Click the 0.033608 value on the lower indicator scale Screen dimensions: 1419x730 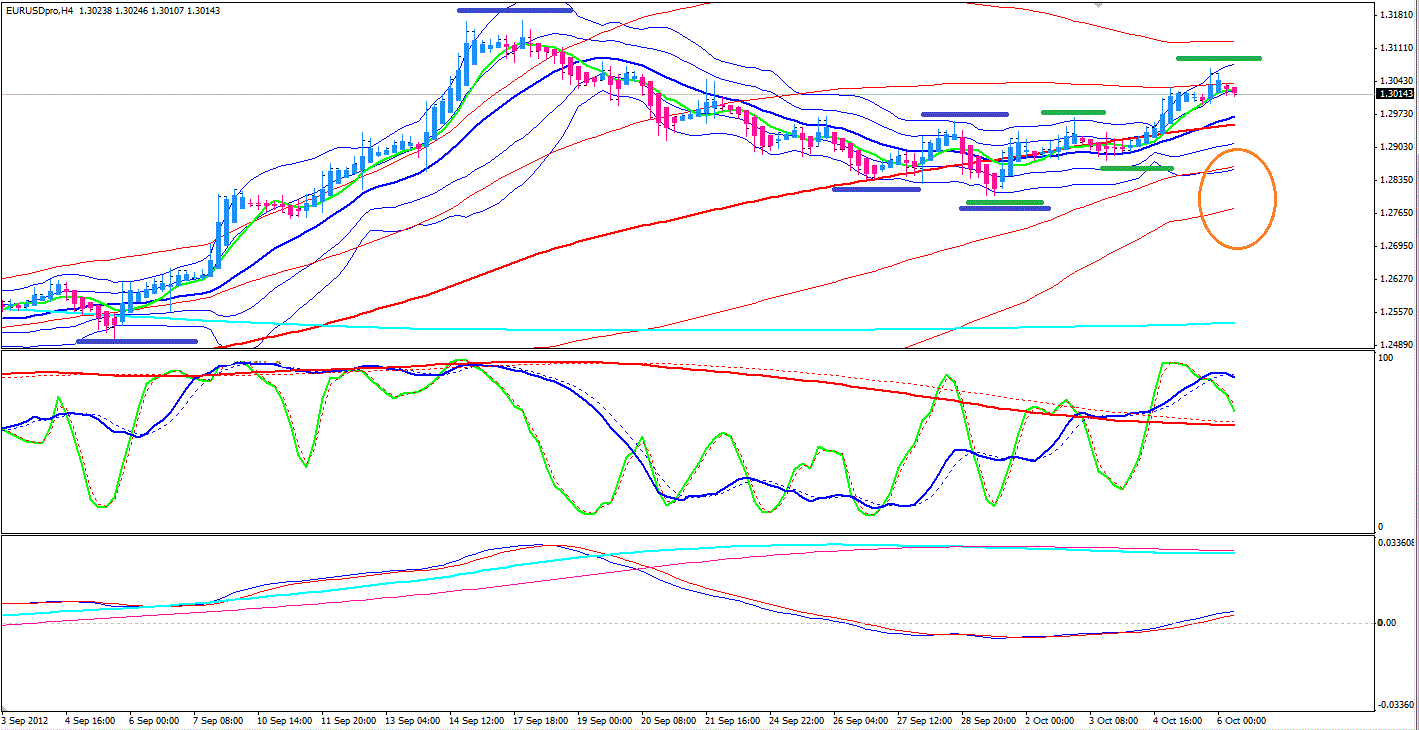(x=1396, y=543)
